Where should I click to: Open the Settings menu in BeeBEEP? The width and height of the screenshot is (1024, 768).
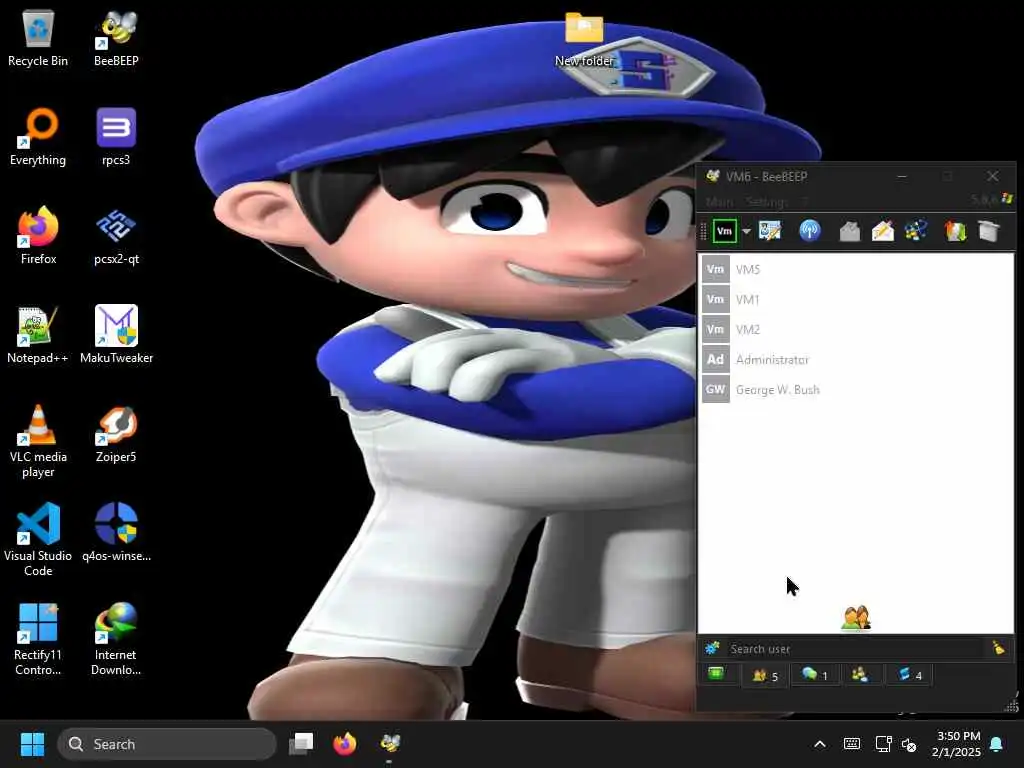[766, 202]
